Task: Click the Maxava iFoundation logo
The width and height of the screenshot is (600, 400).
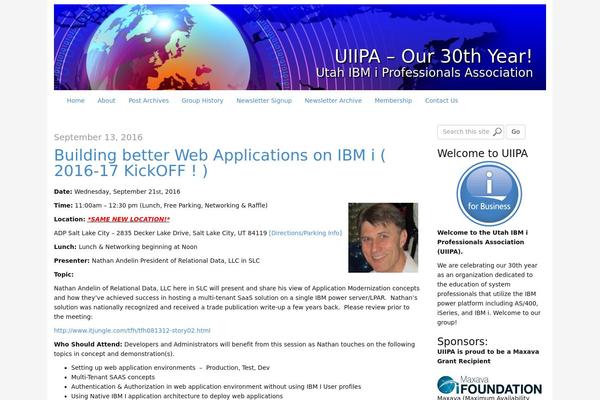Action: coord(489,385)
